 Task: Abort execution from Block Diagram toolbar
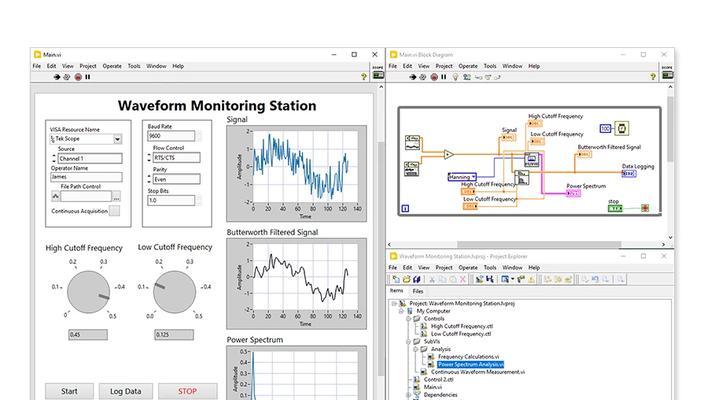point(434,77)
